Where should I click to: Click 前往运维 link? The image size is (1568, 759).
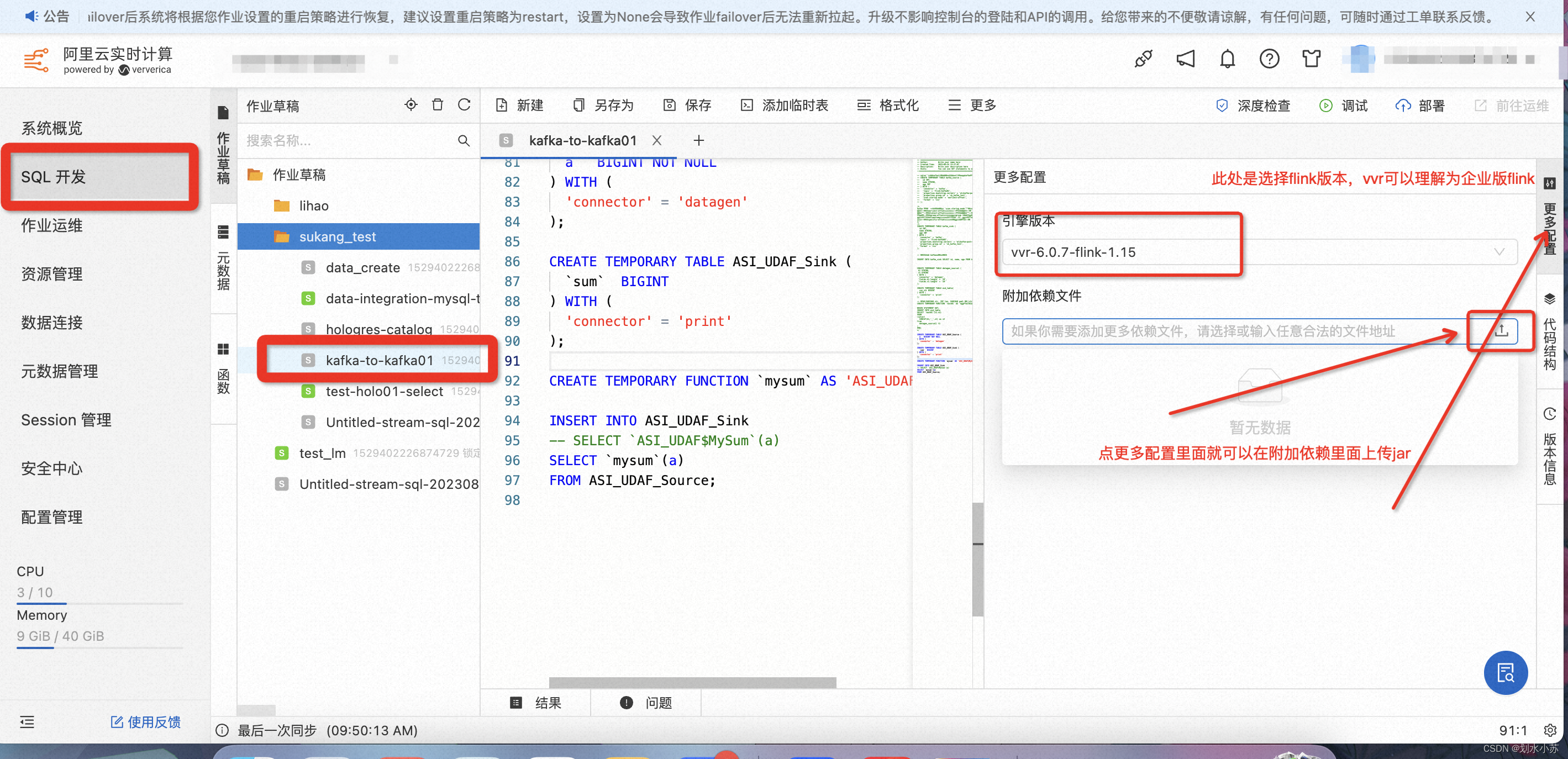click(1512, 106)
